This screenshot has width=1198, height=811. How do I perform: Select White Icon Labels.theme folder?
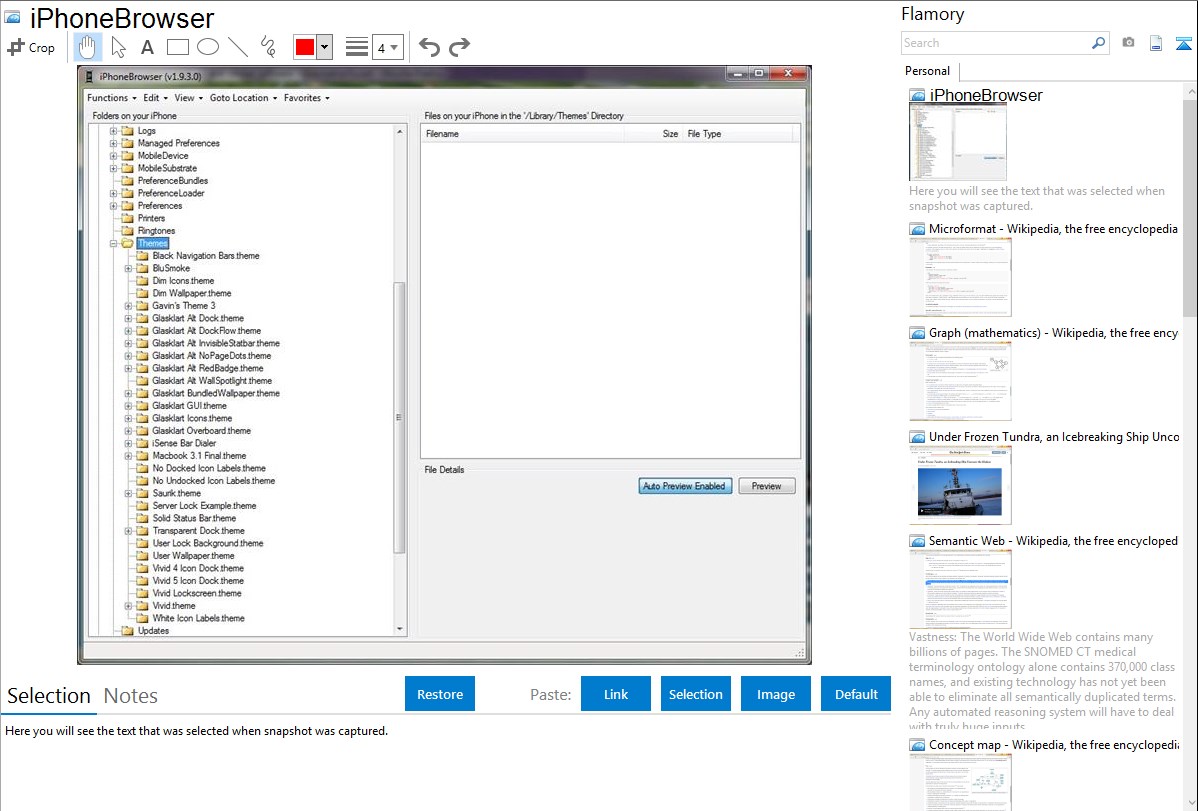point(199,618)
